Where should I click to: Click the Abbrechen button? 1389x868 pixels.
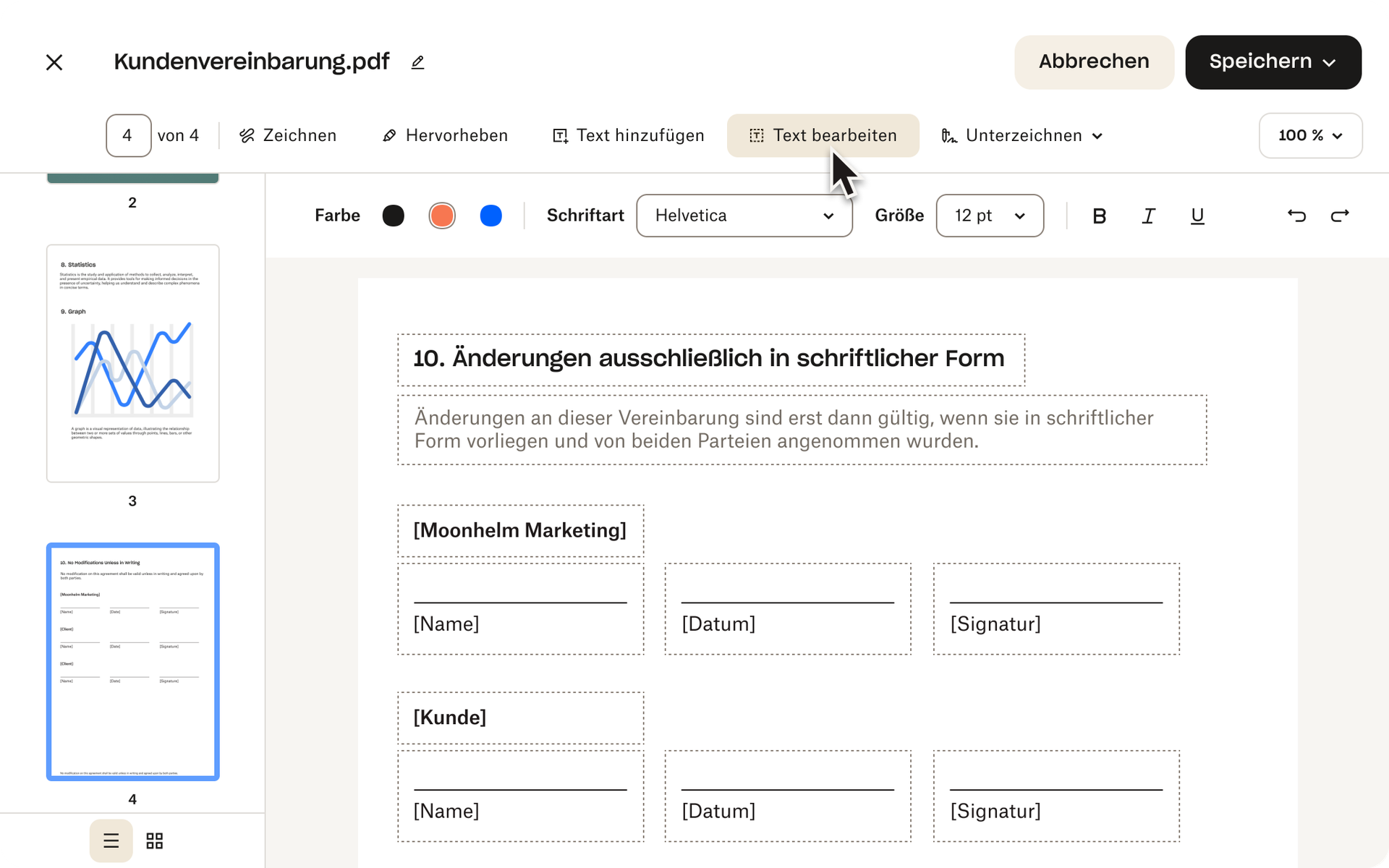[1094, 61]
